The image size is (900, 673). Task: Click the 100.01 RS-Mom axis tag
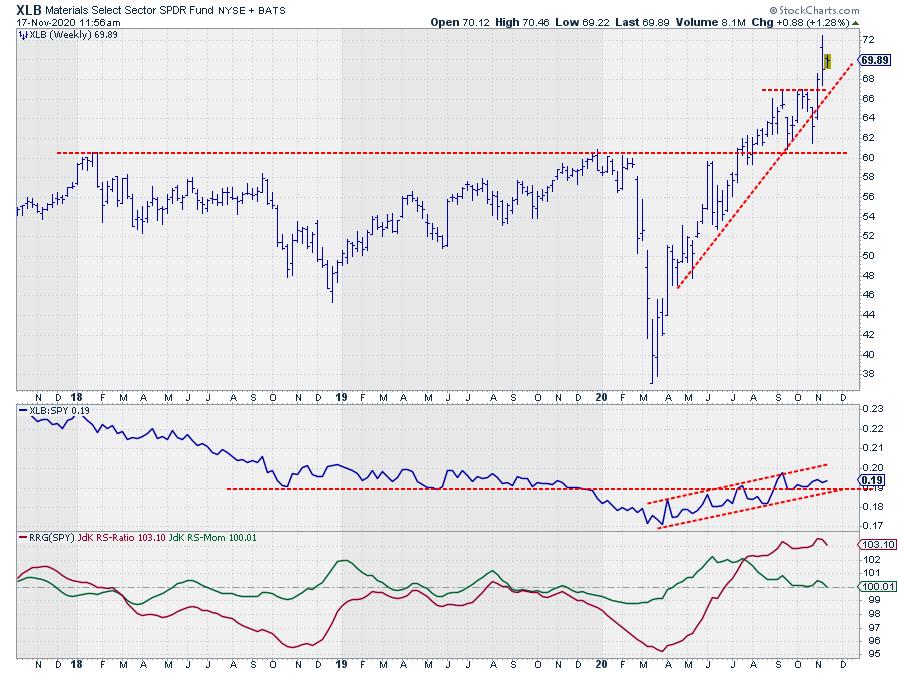(872, 587)
